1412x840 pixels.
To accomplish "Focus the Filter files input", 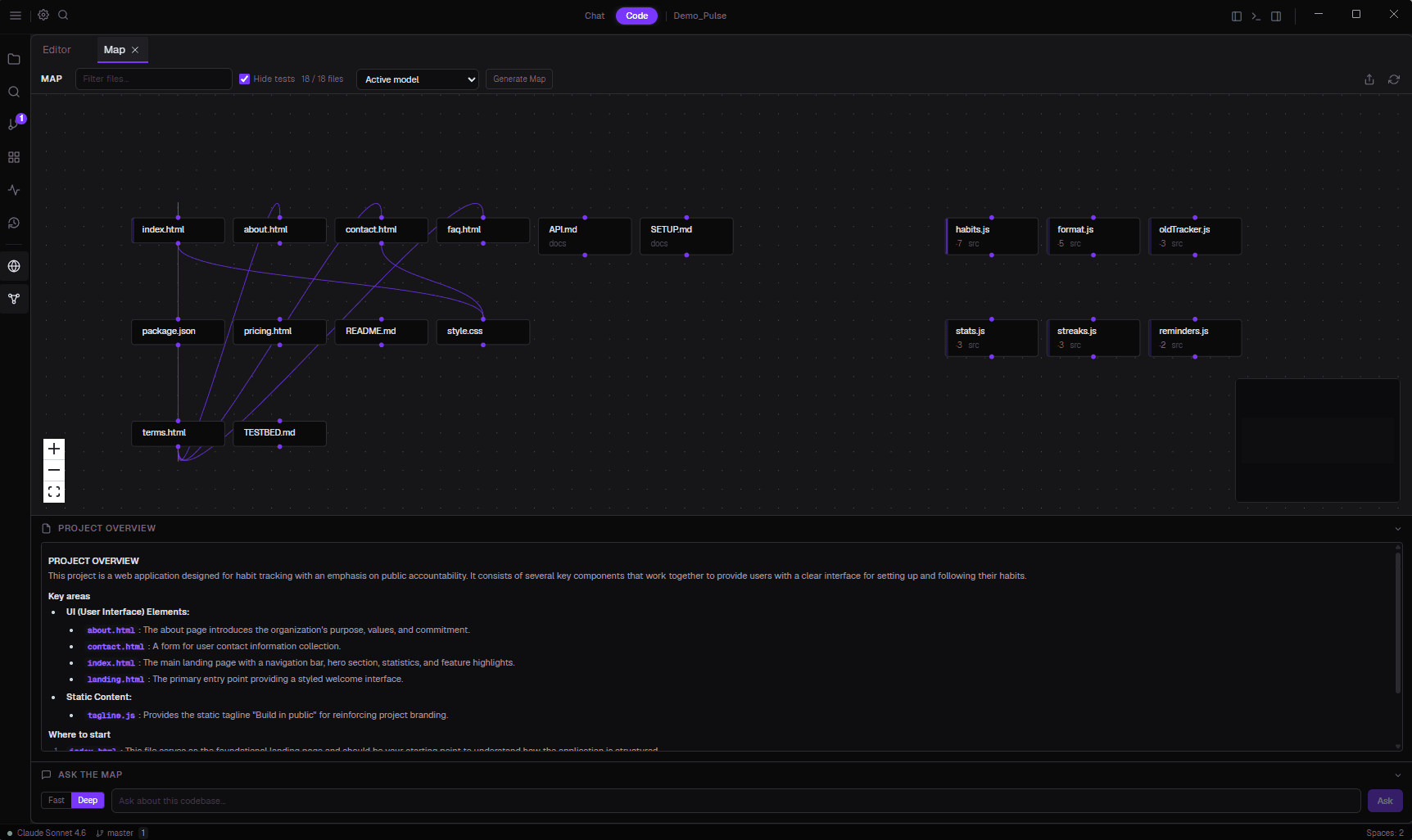I will 154,79.
